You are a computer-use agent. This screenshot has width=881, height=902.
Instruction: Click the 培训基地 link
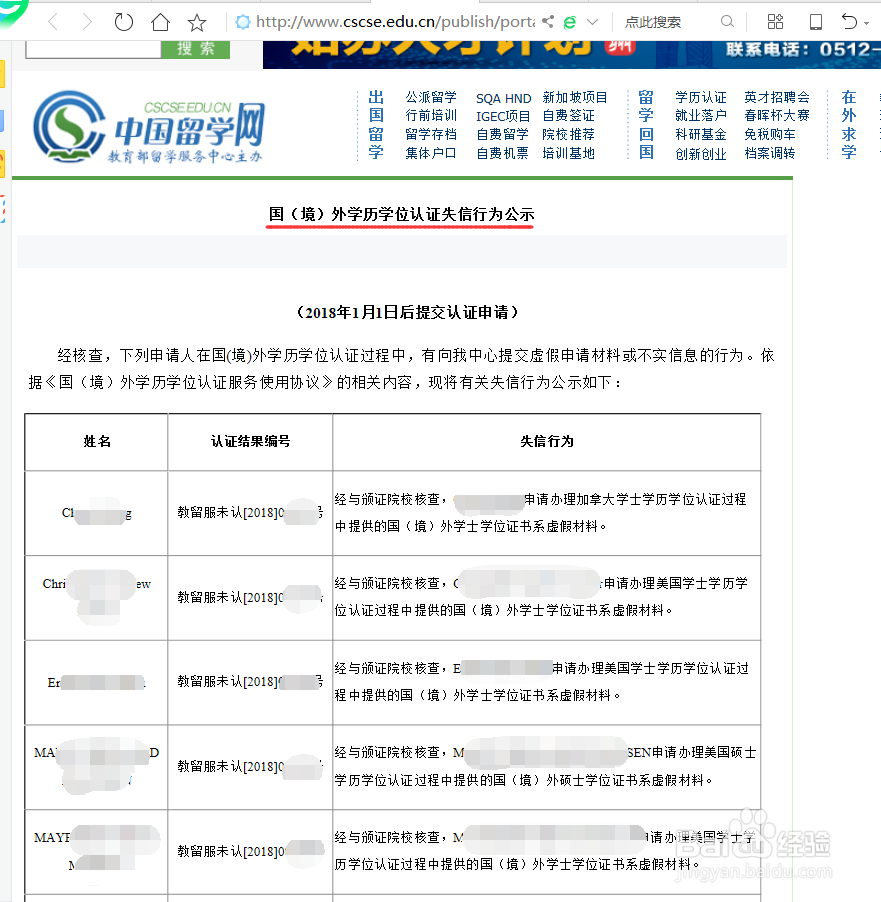[x=569, y=153]
